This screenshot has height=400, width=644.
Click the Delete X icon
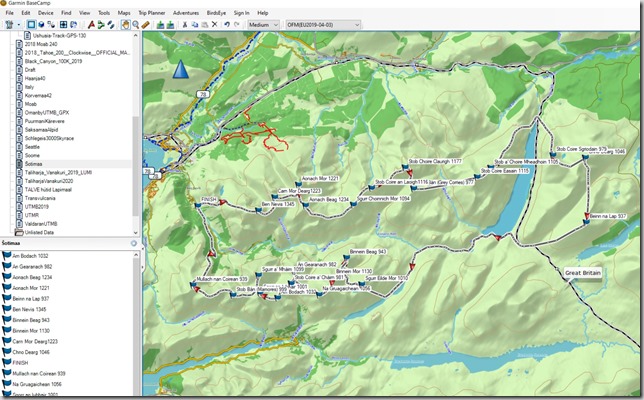(x=214, y=25)
